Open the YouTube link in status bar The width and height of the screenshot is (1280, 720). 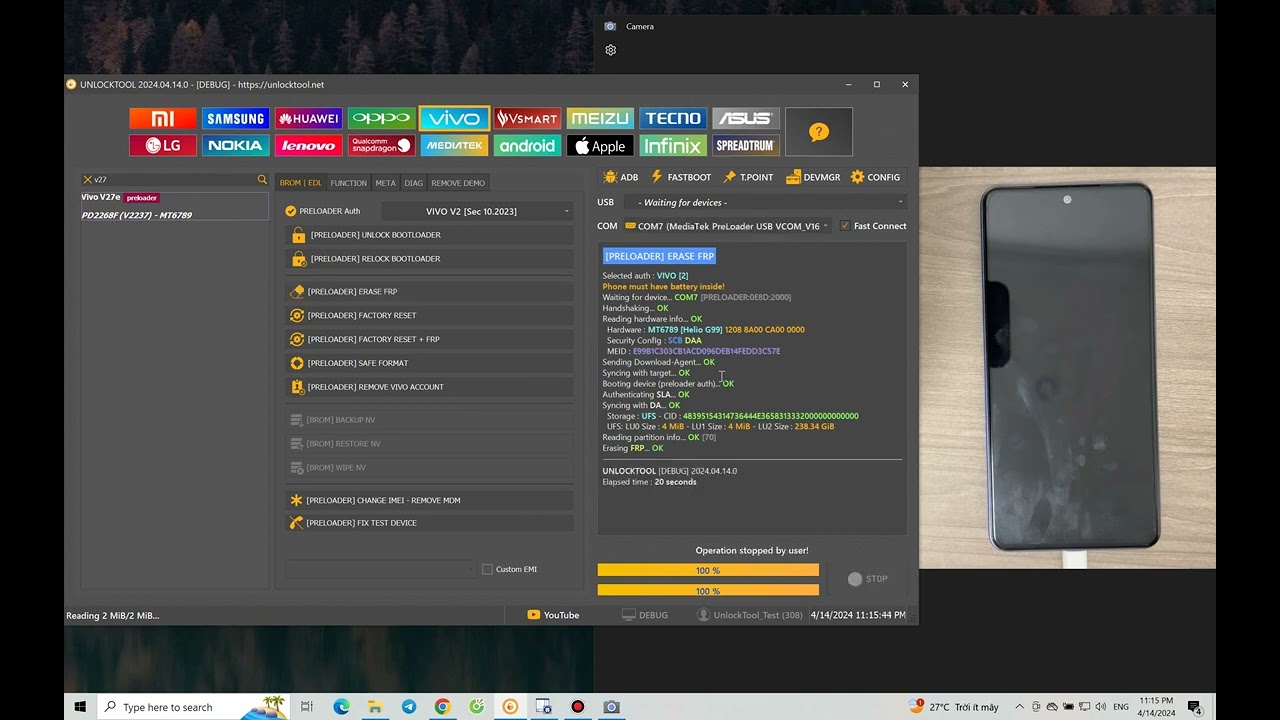(553, 615)
